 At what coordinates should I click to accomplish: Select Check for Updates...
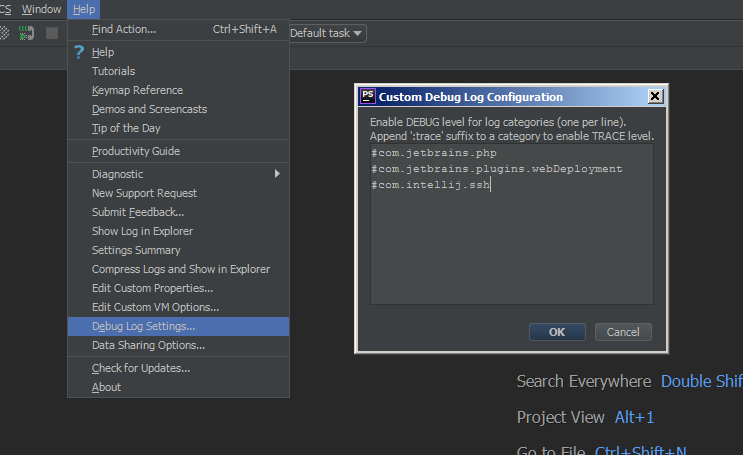tap(178, 368)
